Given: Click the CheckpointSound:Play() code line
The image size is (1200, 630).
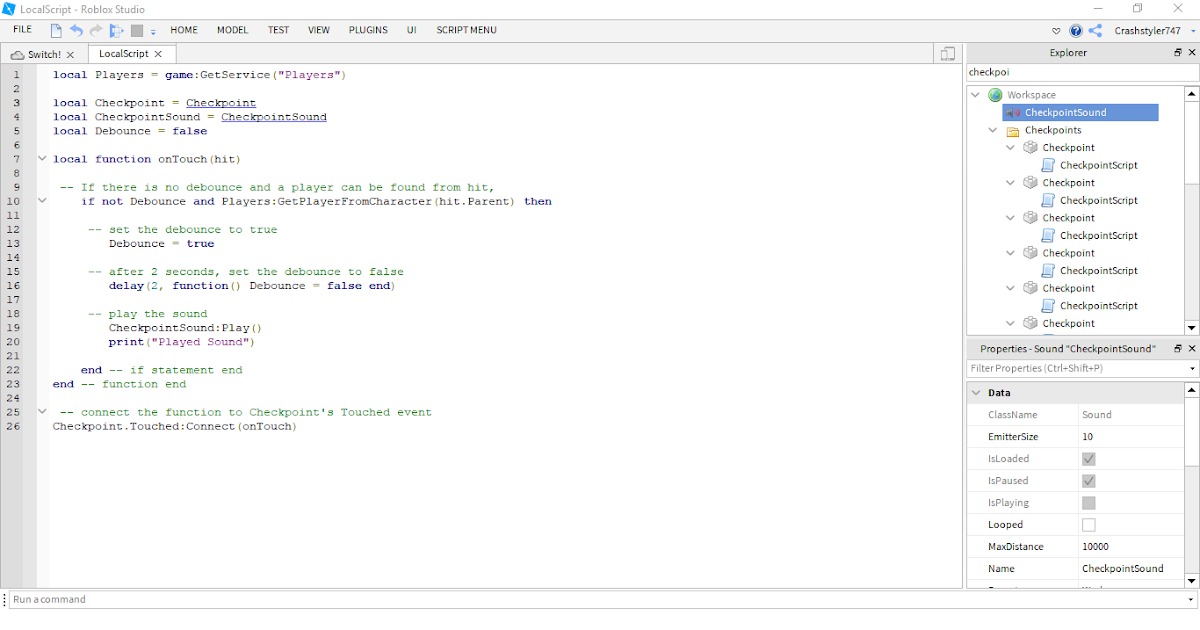Looking at the screenshot, I should [x=185, y=328].
